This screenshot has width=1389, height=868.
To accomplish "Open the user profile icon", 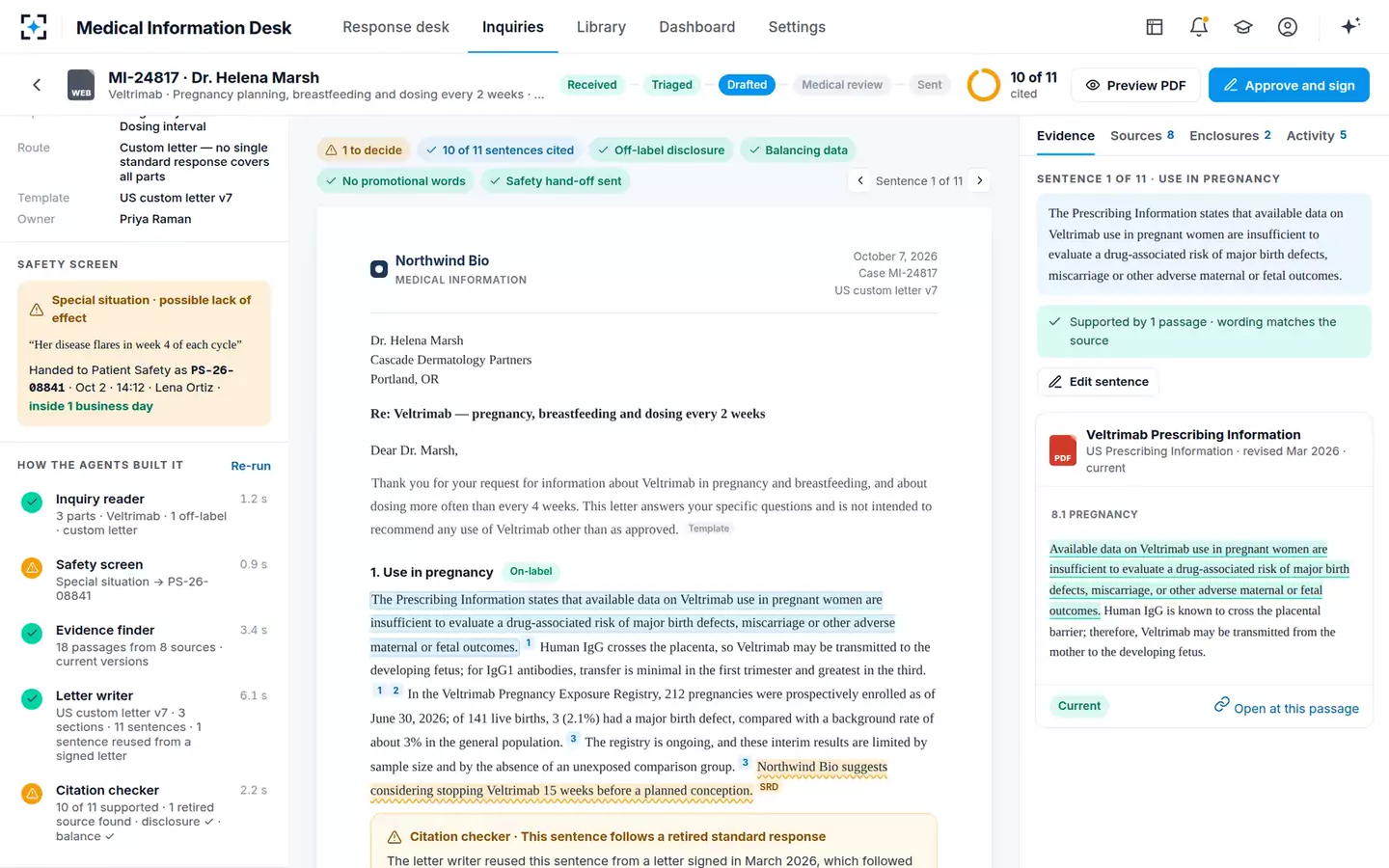I will (1288, 27).
